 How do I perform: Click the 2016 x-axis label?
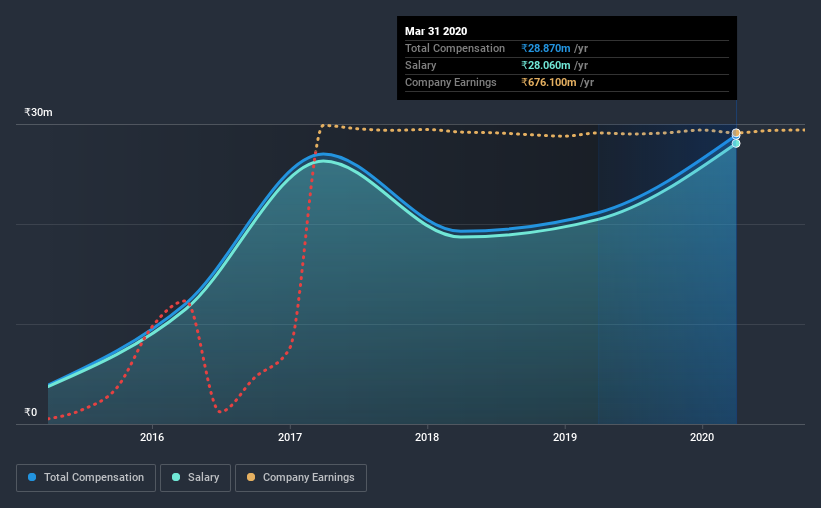[152, 437]
